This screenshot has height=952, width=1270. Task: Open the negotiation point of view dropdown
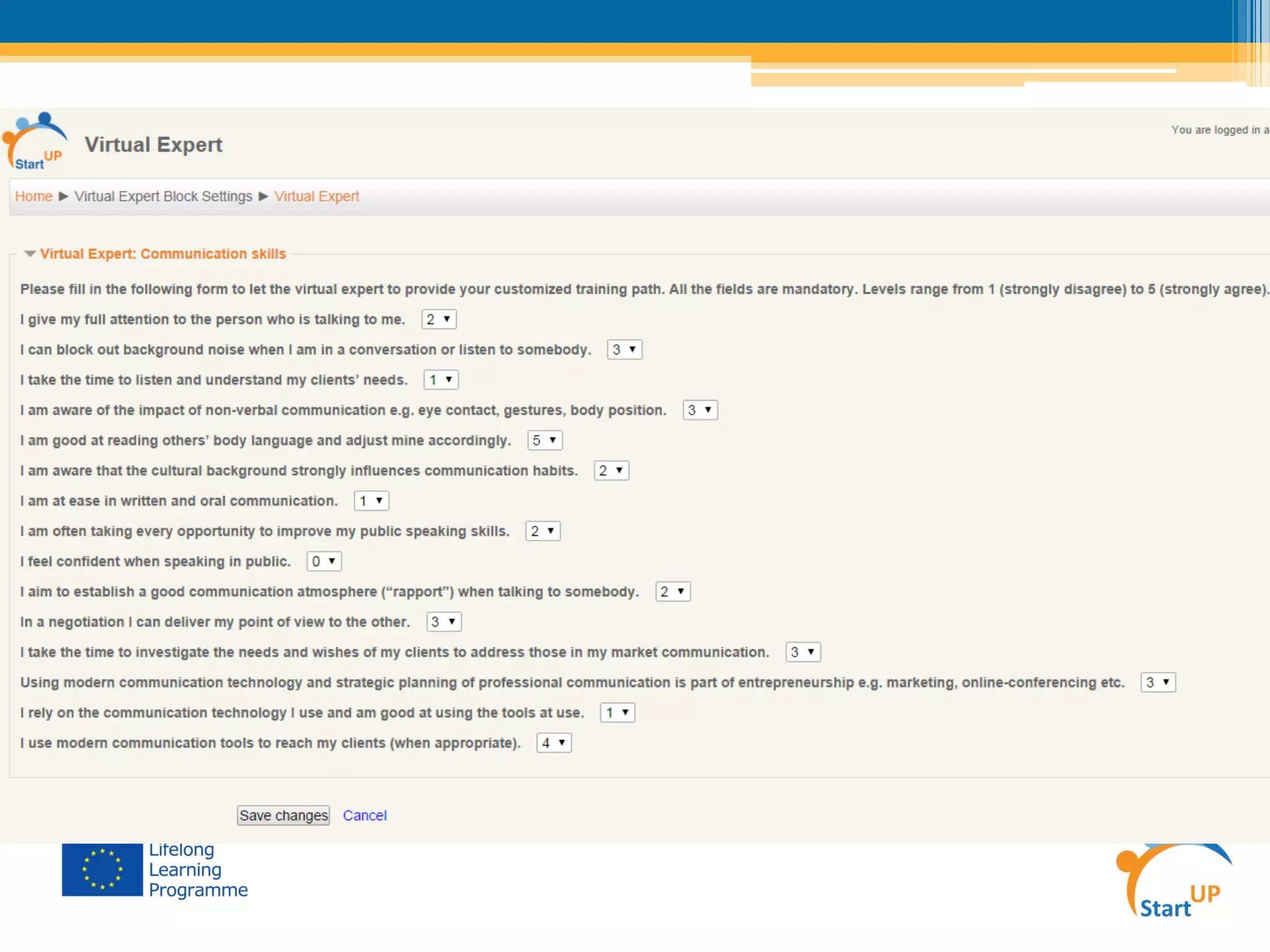point(443,622)
